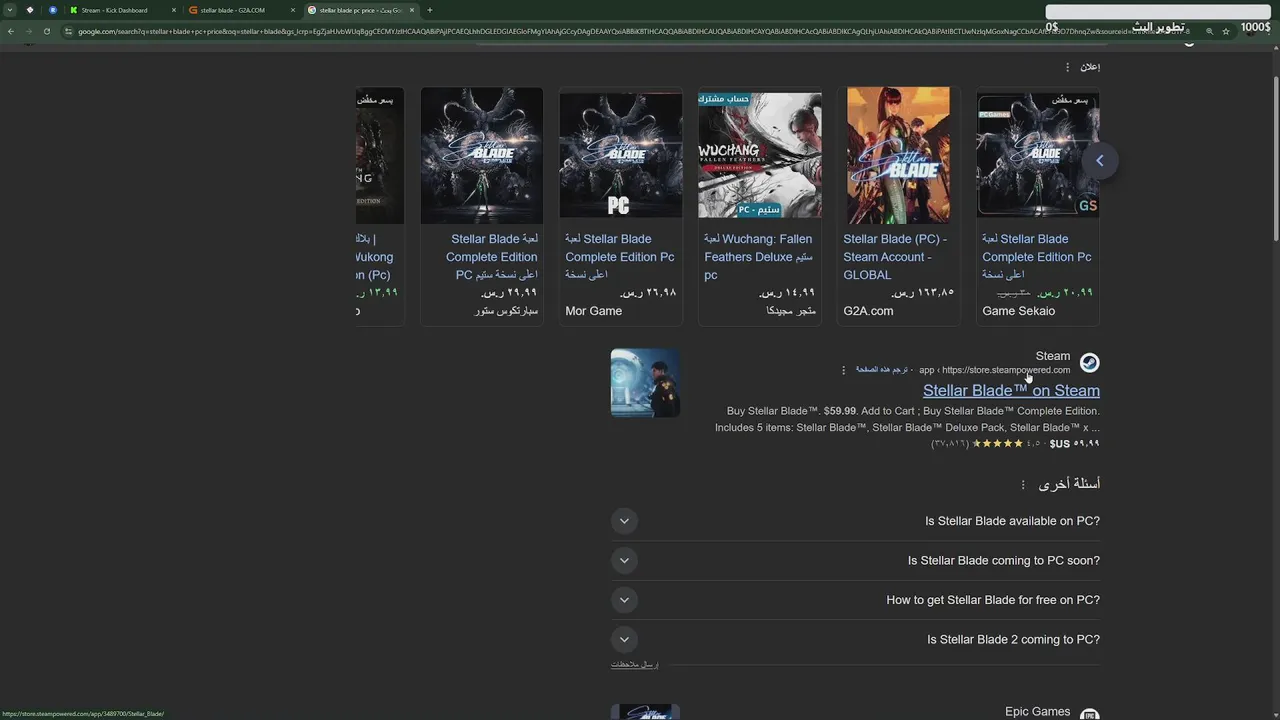This screenshot has height=720, width=1280.
Task: Open the tab search dropdown arrow
Action: [x=9, y=10]
